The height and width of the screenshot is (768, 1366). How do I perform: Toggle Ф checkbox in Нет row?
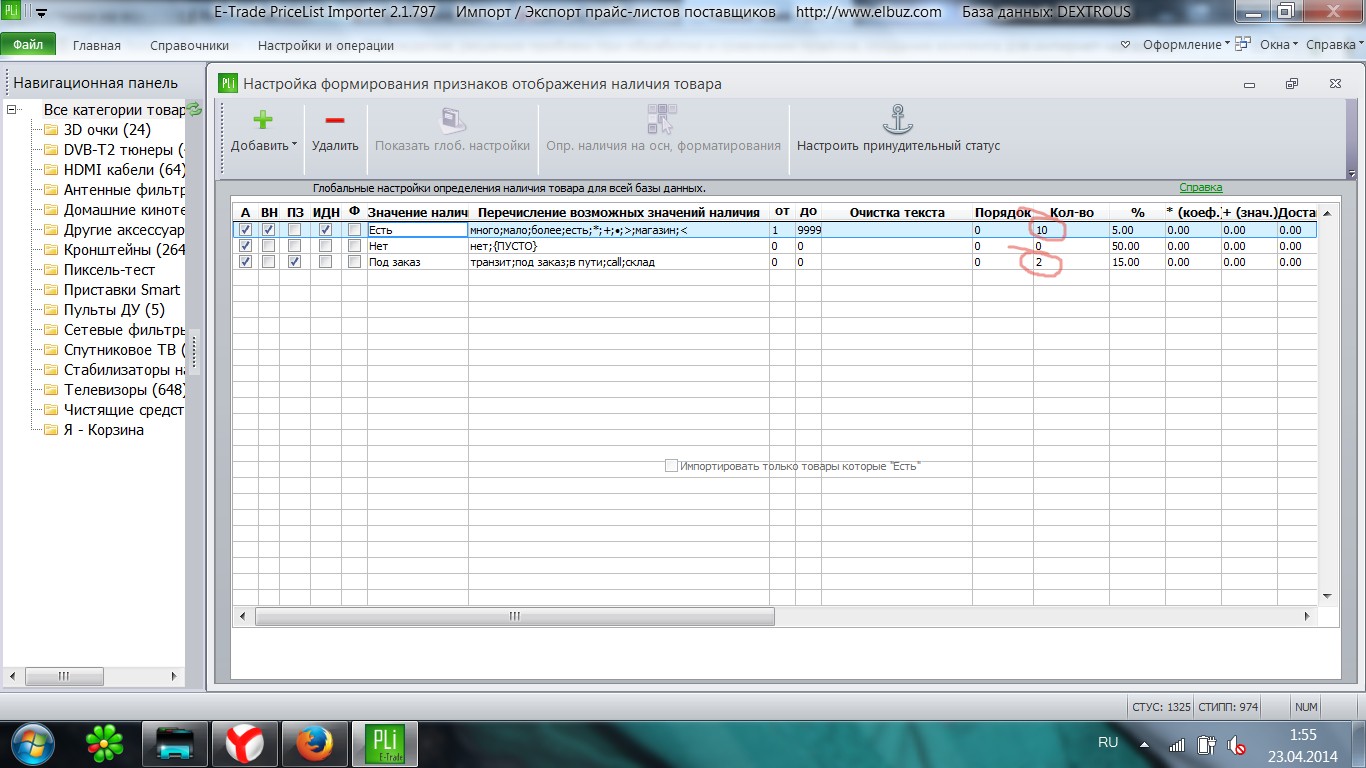[354, 246]
